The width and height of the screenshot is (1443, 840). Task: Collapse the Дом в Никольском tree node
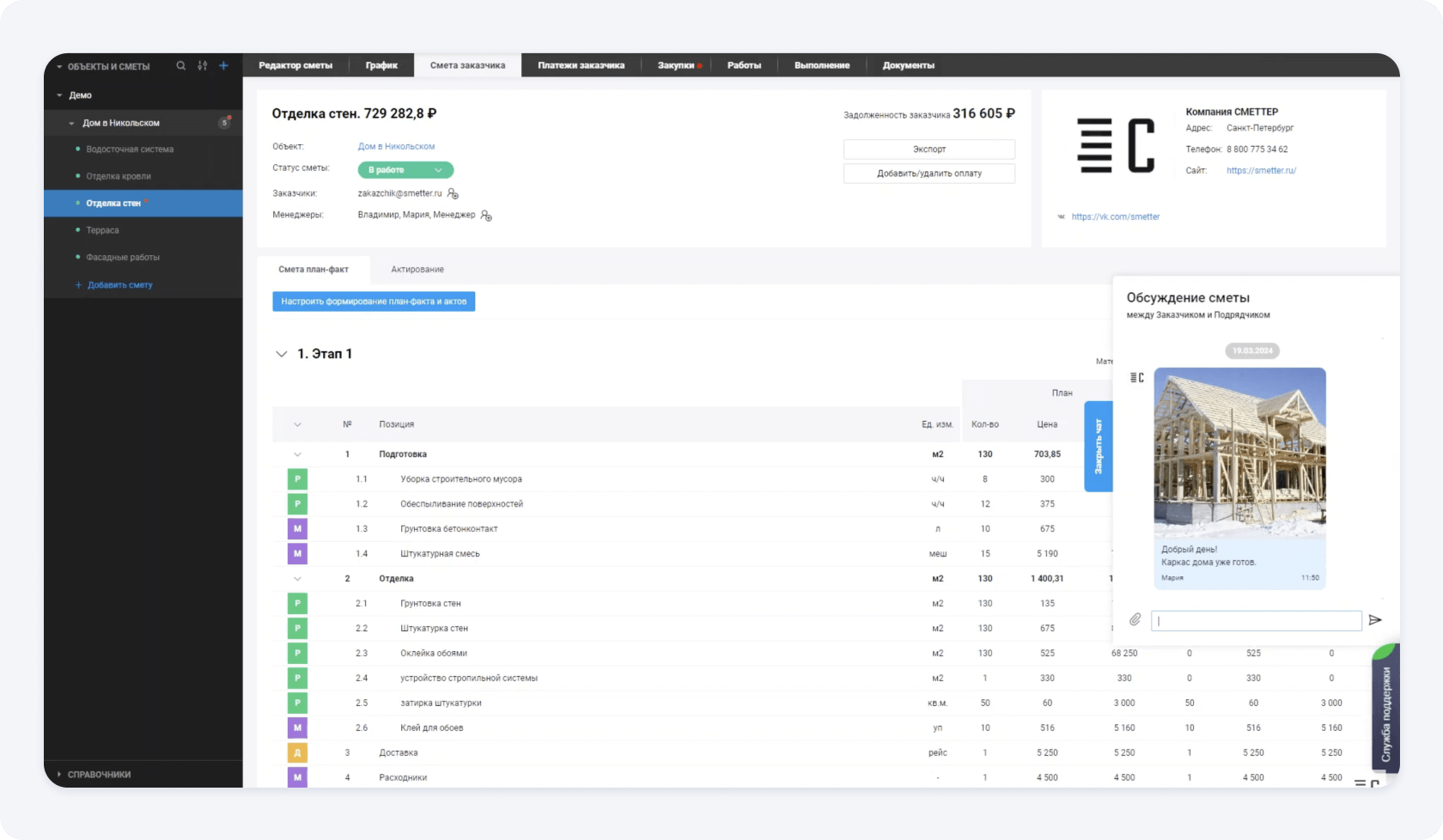(72, 123)
